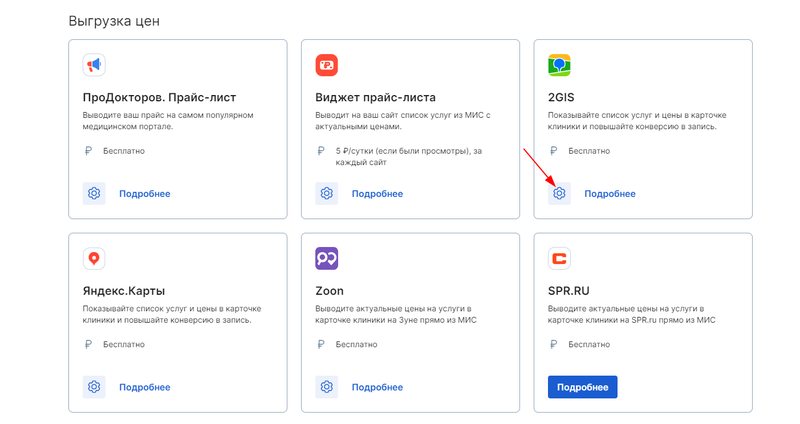The image size is (800, 424).
Task: Click the purple Zoon logo icon
Action: 327,258
